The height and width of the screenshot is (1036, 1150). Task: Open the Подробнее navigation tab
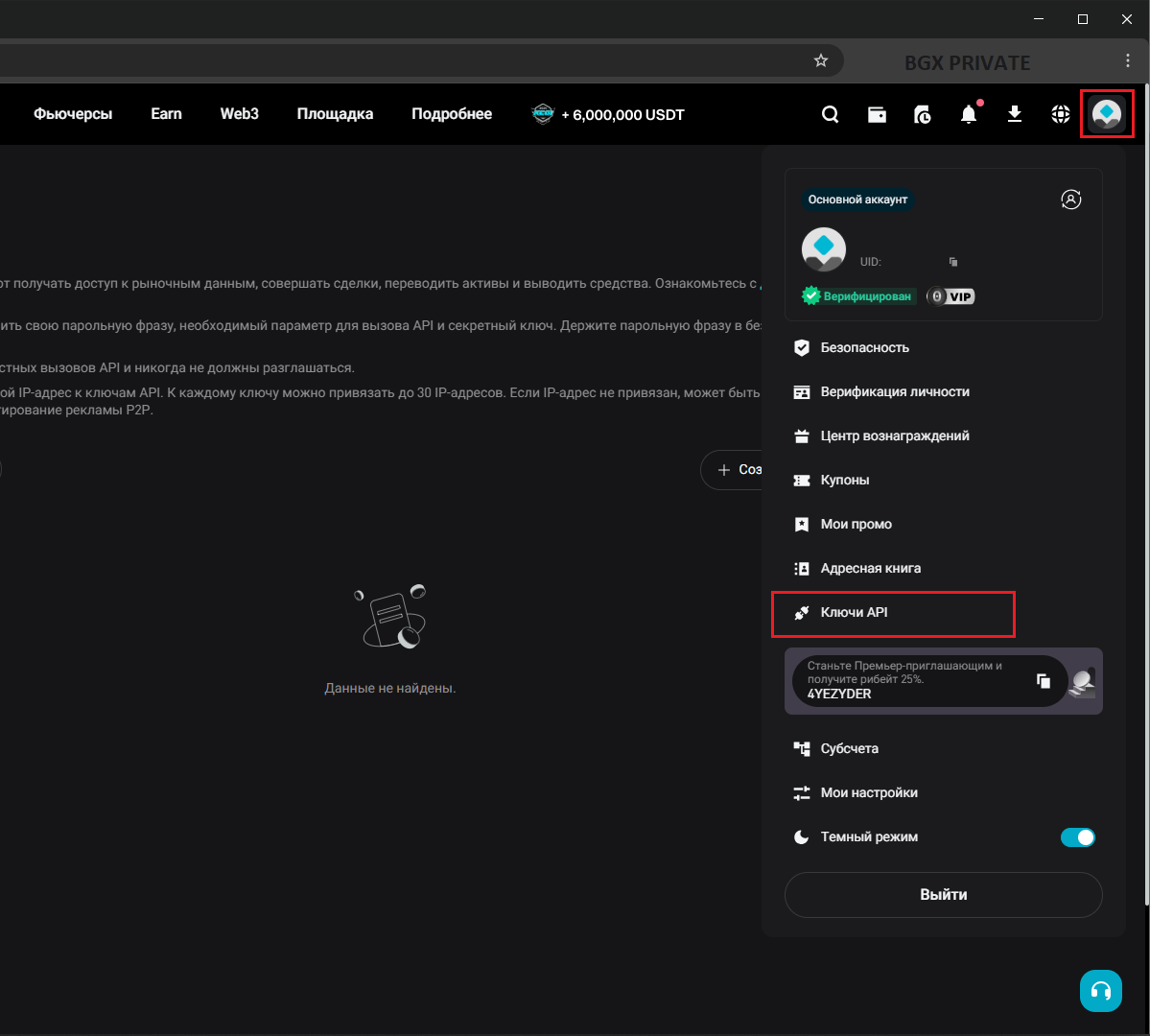[x=452, y=114]
